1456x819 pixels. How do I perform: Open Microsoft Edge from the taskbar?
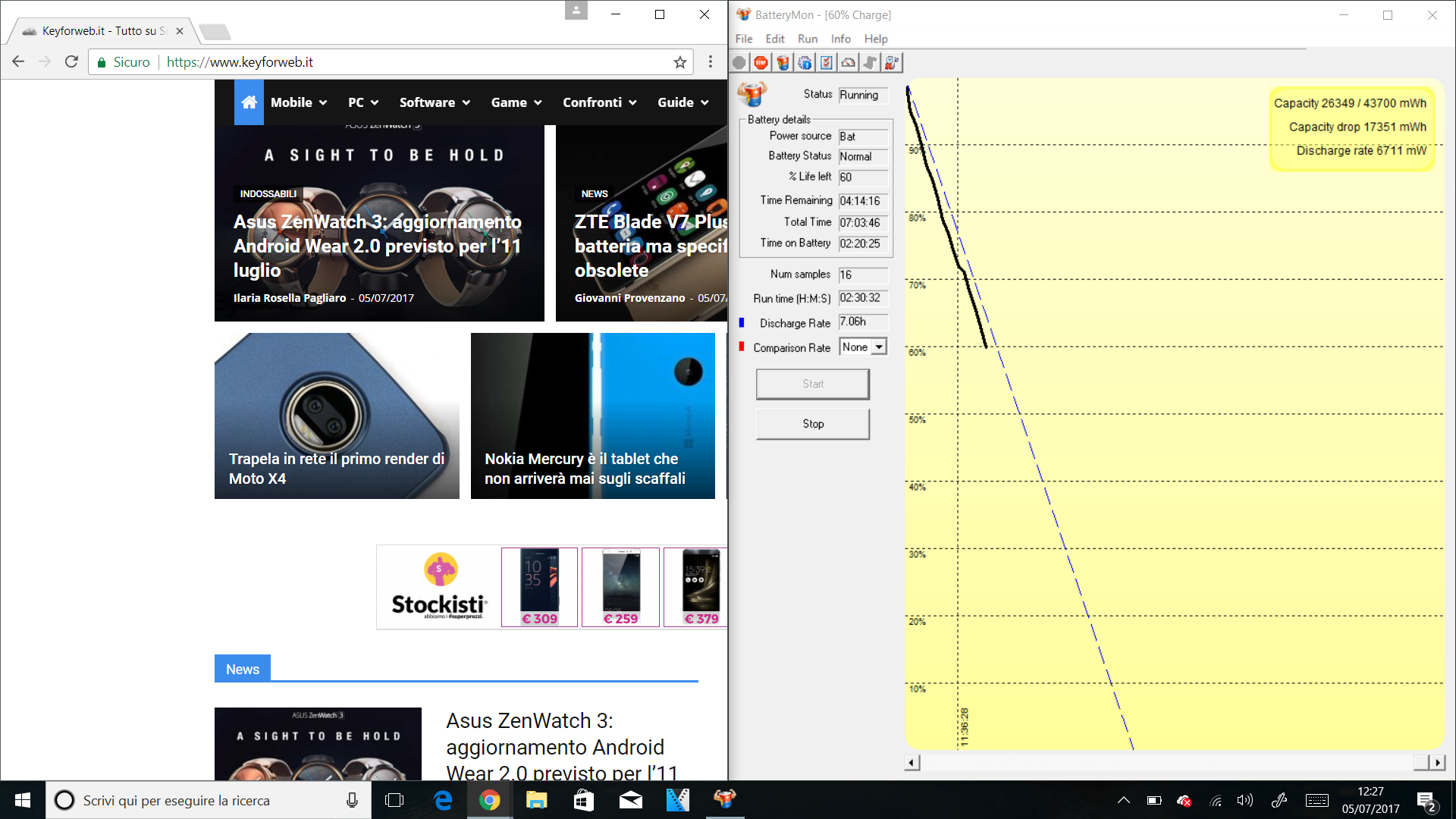[443, 800]
